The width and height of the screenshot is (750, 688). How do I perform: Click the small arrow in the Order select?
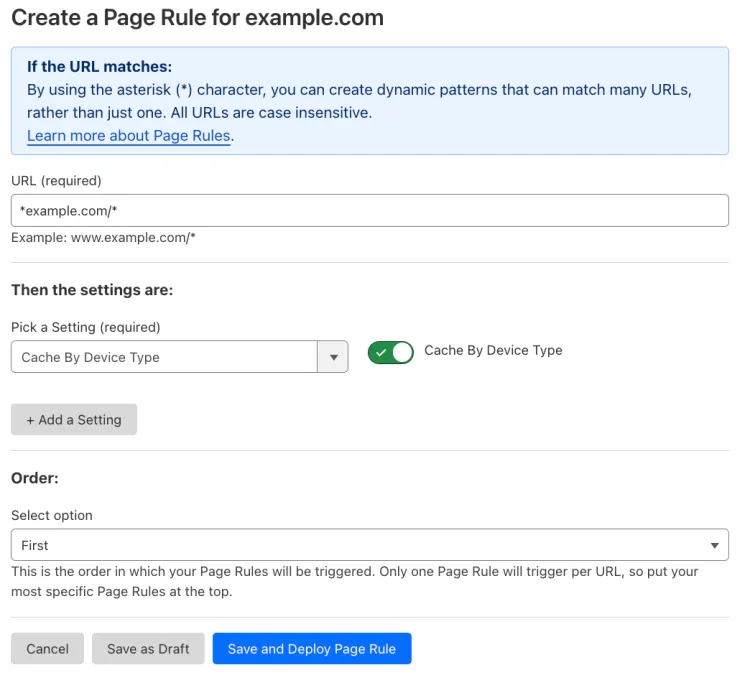coord(714,545)
